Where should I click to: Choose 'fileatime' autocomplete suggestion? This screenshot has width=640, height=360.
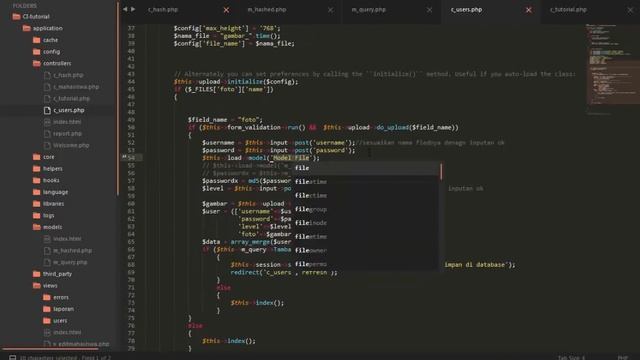365,182
